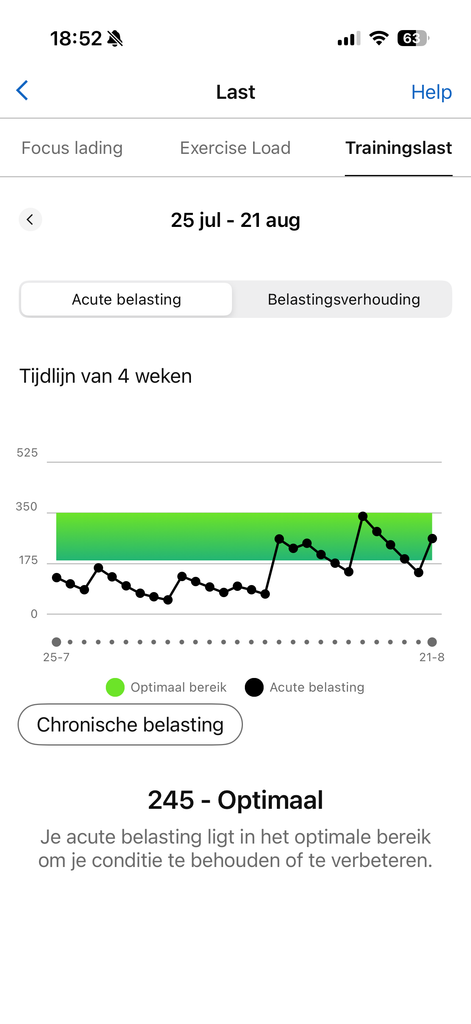The height and width of the screenshot is (1024, 471).
Task: Tap the muted bell status icon
Action: tap(115, 39)
